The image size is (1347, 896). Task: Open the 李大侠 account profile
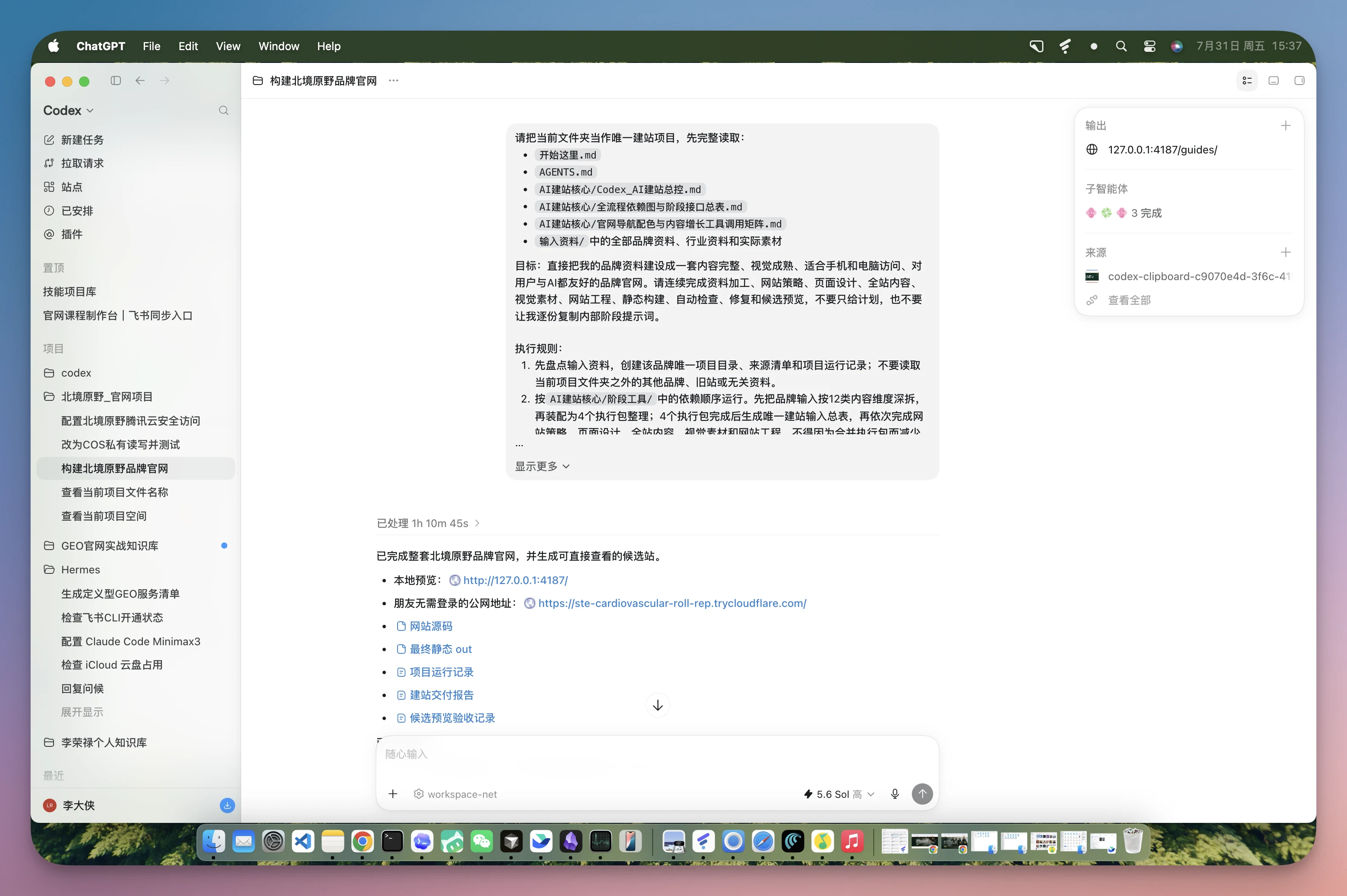pyautogui.click(x=69, y=805)
